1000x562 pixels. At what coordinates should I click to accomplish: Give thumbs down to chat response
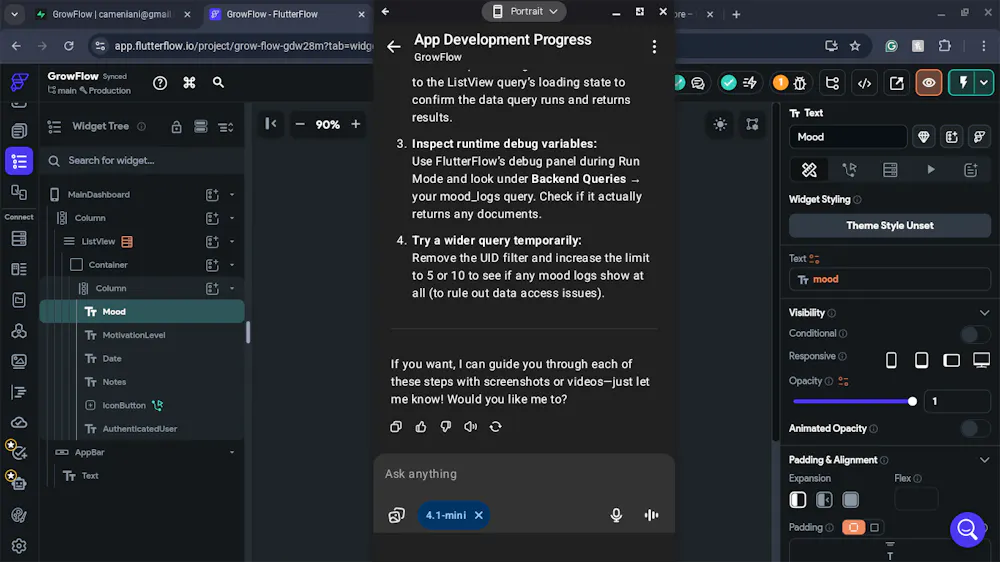(x=446, y=427)
